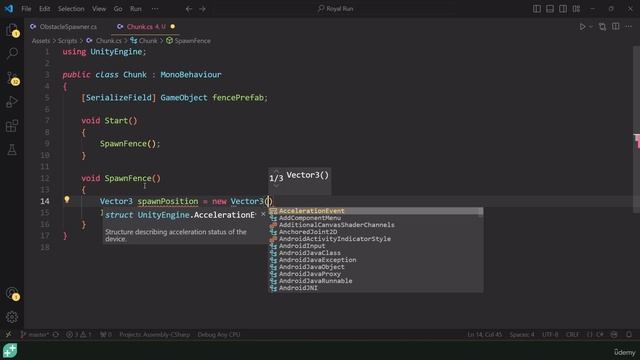Toggle secondary side bar layout icon

(x=563, y=9)
